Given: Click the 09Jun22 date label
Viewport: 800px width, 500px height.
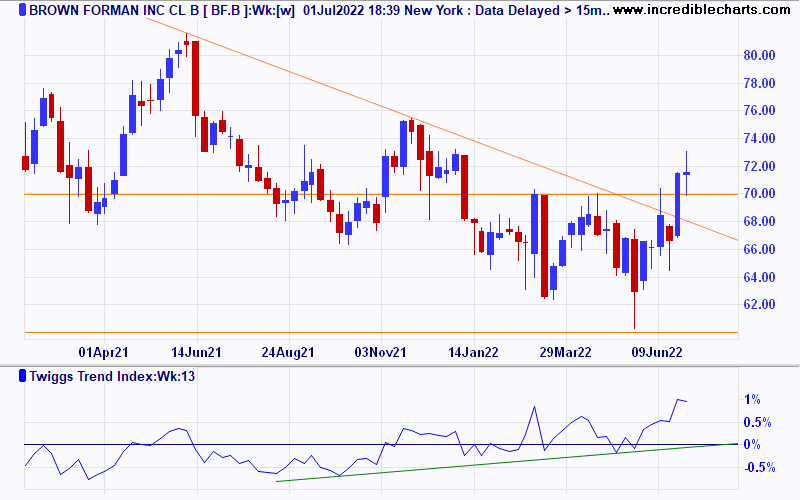Looking at the screenshot, I should pyautogui.click(x=657, y=353).
